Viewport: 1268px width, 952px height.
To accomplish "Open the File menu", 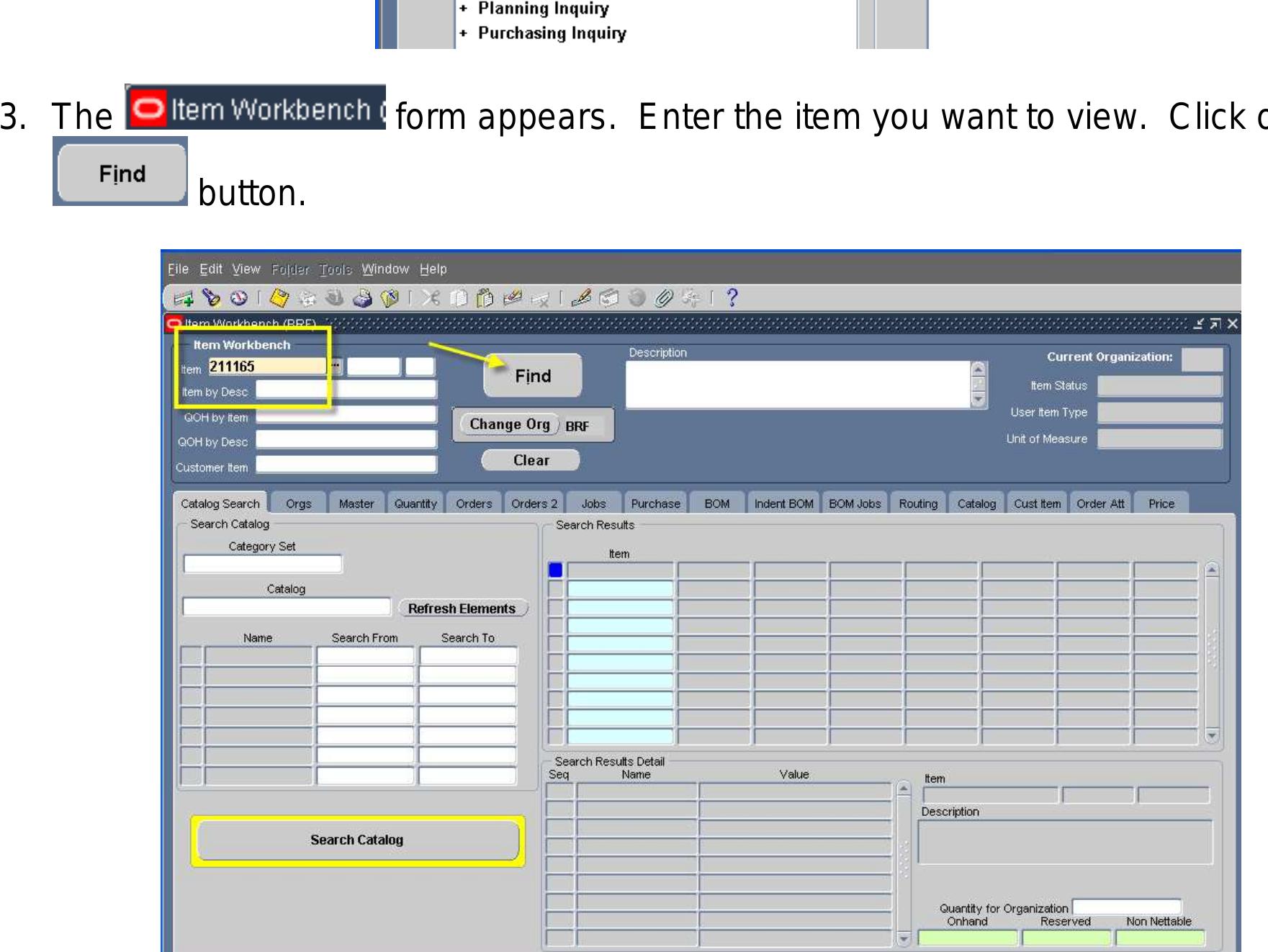I will point(178,269).
